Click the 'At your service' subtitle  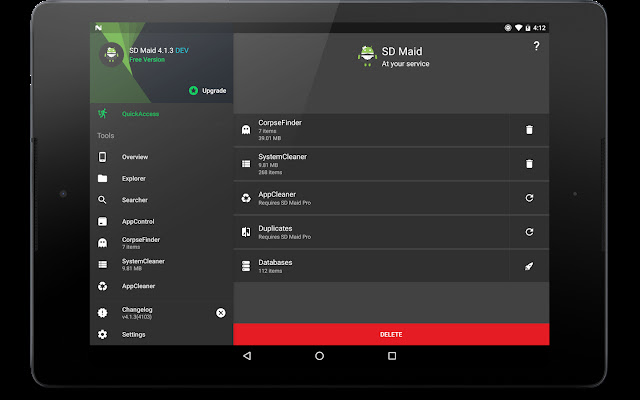(405, 64)
